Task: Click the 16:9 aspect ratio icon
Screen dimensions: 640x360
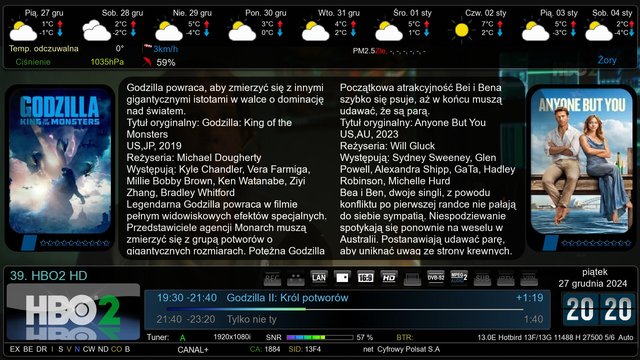Action: [365, 278]
